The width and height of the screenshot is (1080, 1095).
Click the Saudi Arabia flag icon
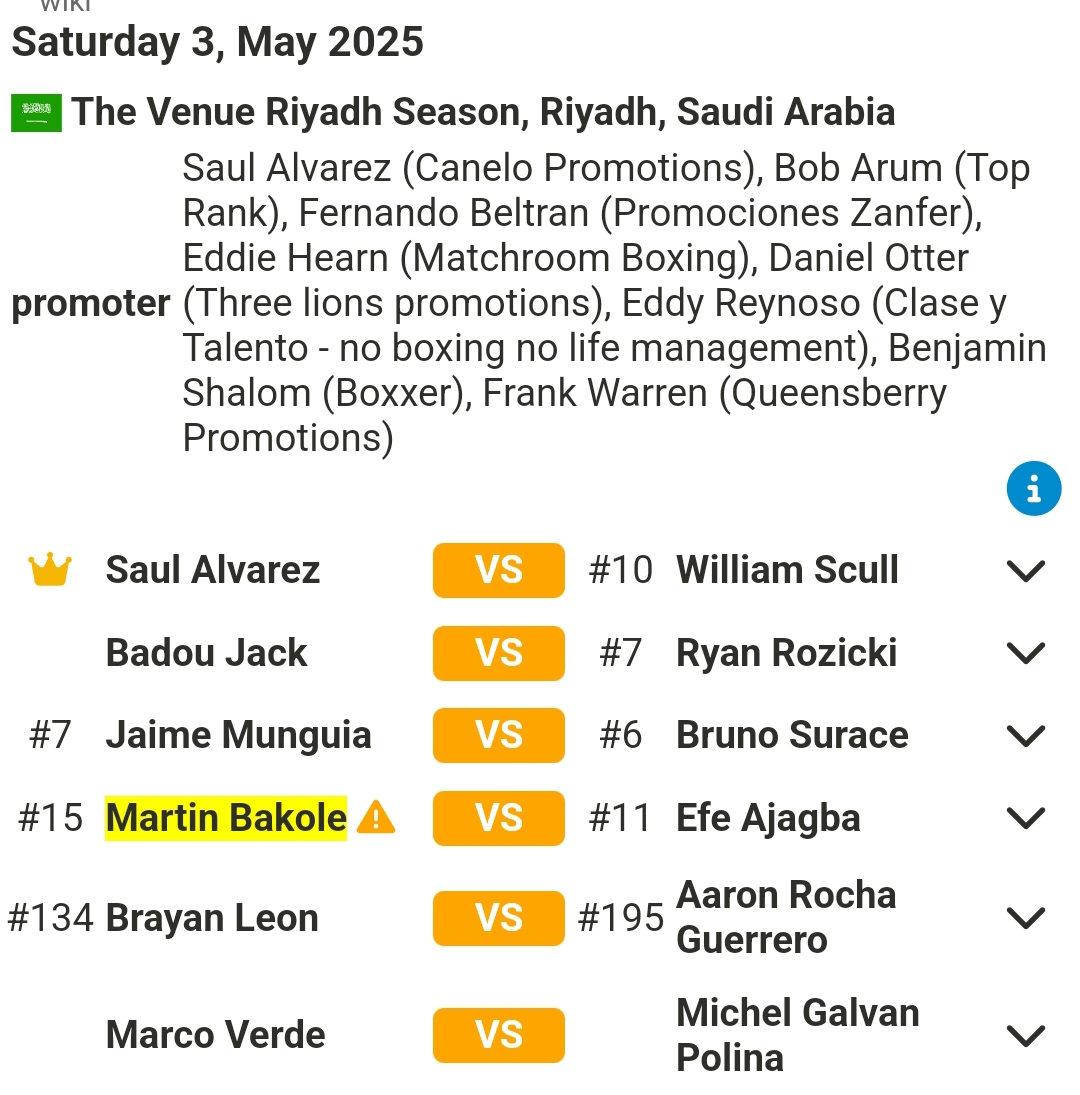tap(36, 113)
